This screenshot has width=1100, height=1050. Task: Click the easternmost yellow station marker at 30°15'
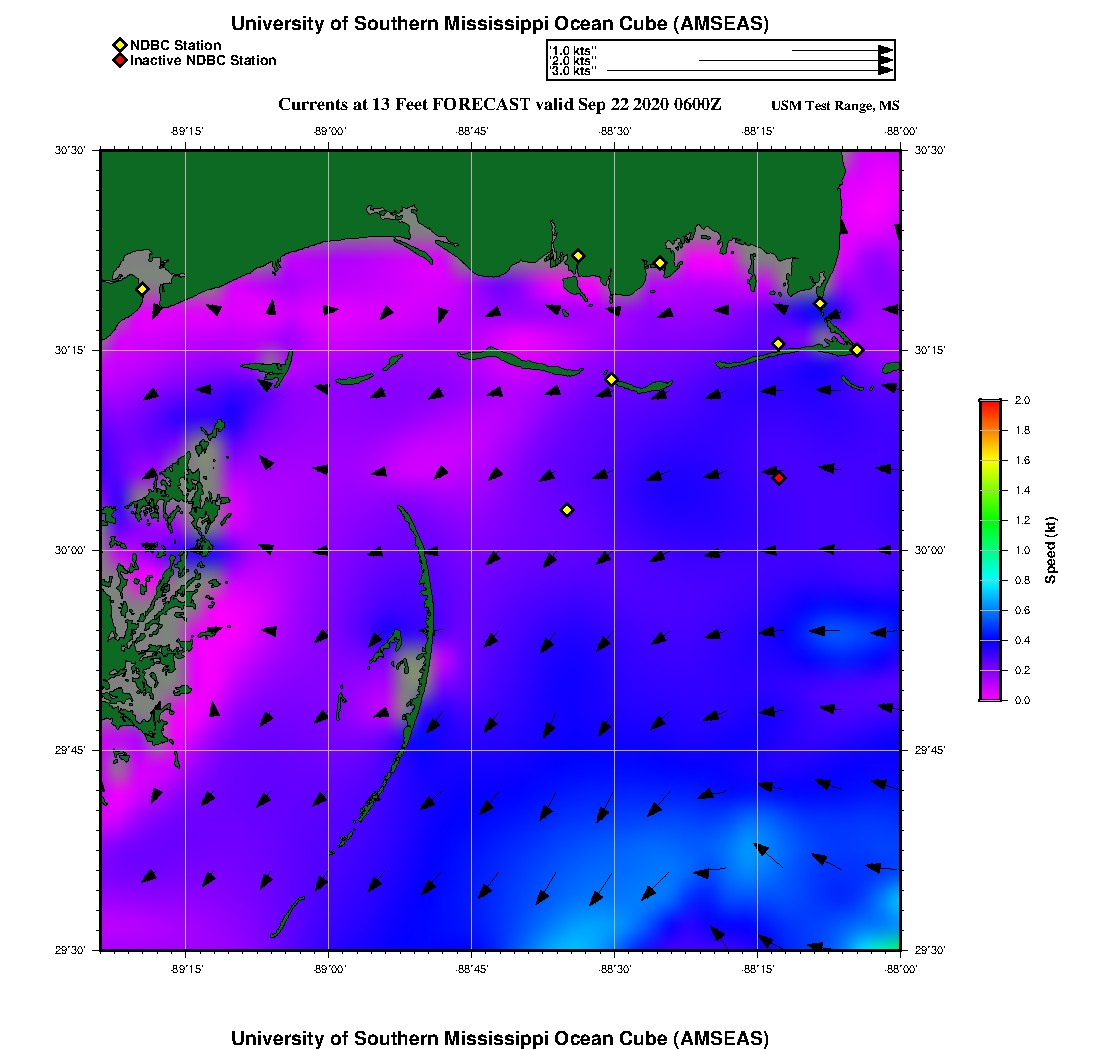(x=857, y=349)
